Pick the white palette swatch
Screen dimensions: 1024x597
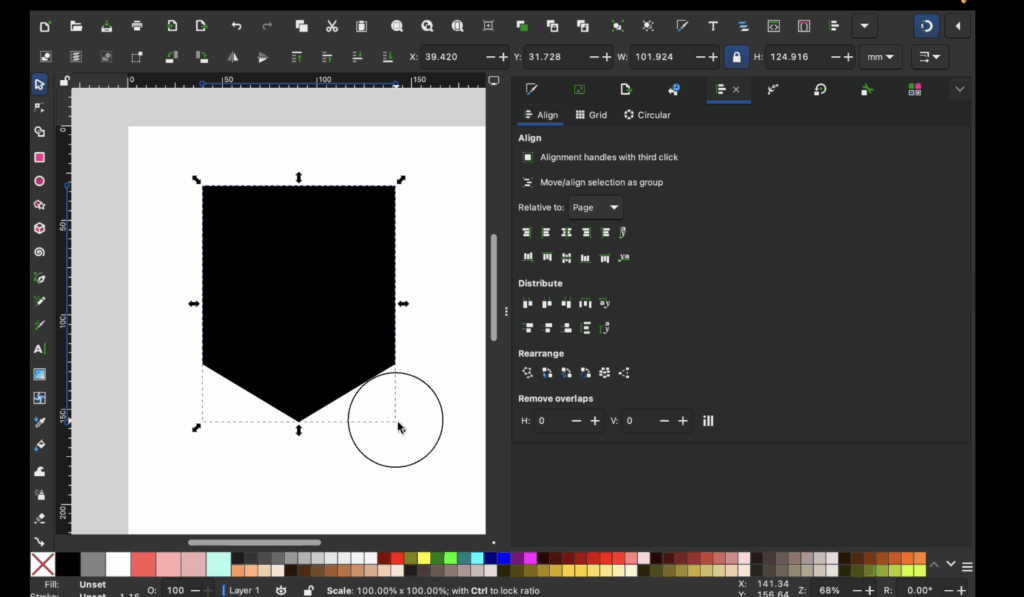coord(118,564)
